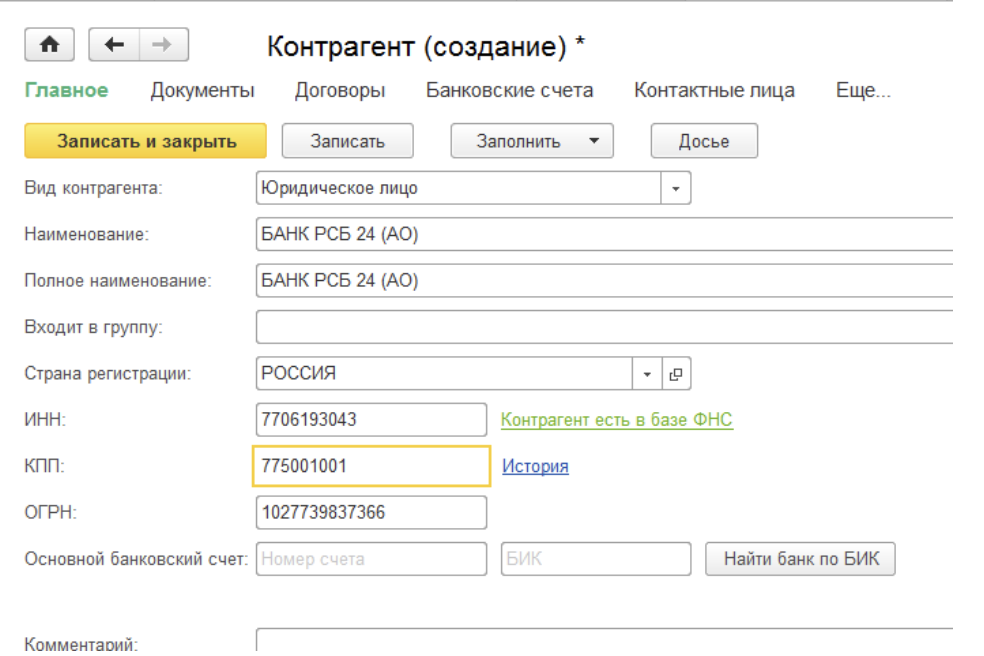984x656 pixels.
Task: Click into the ИНН field
Action: (x=371, y=420)
